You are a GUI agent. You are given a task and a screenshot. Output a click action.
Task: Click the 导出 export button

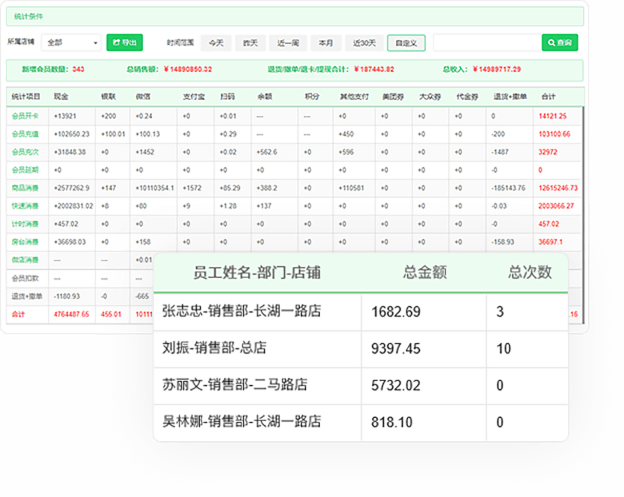(125, 43)
